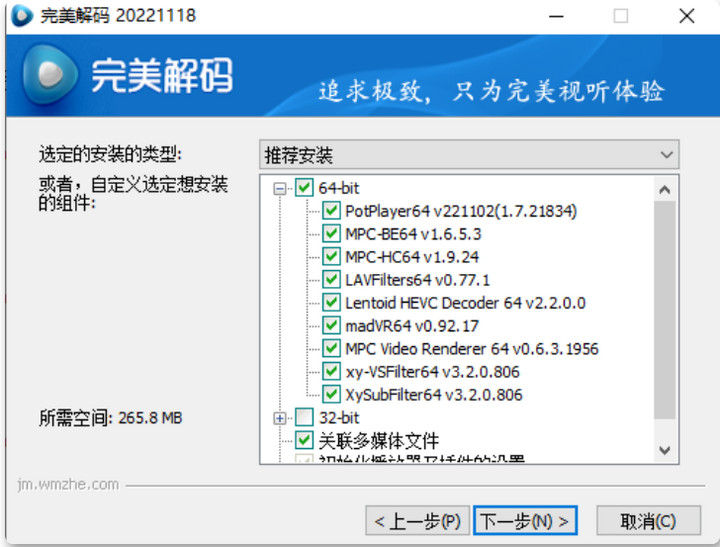Select the MPC-HC64 v1.9.24 row text
Viewport: 720px width, 547px height.
(x=412, y=257)
